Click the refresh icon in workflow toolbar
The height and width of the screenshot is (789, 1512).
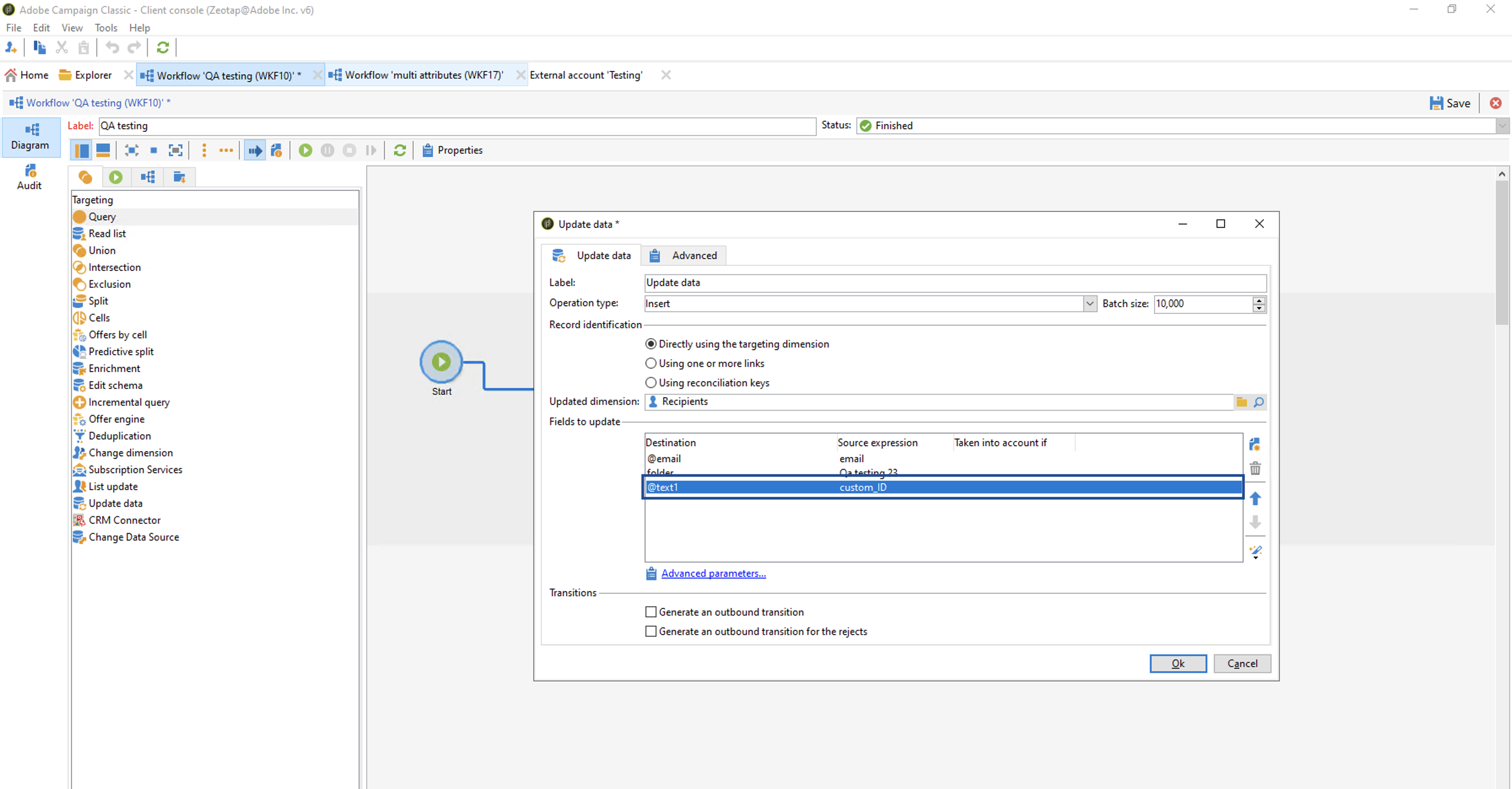pos(400,150)
